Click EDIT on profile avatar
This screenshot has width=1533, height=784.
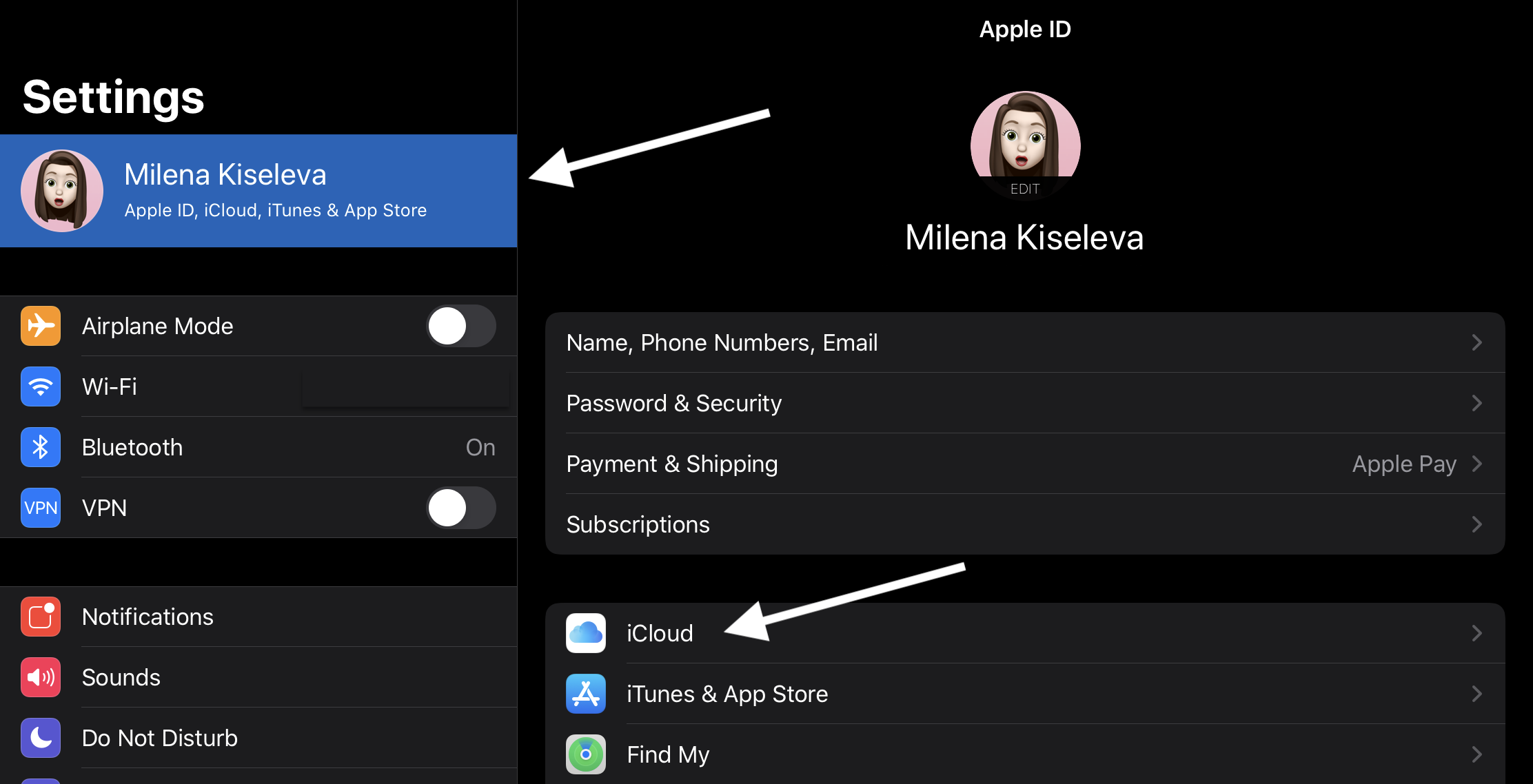click(1025, 189)
